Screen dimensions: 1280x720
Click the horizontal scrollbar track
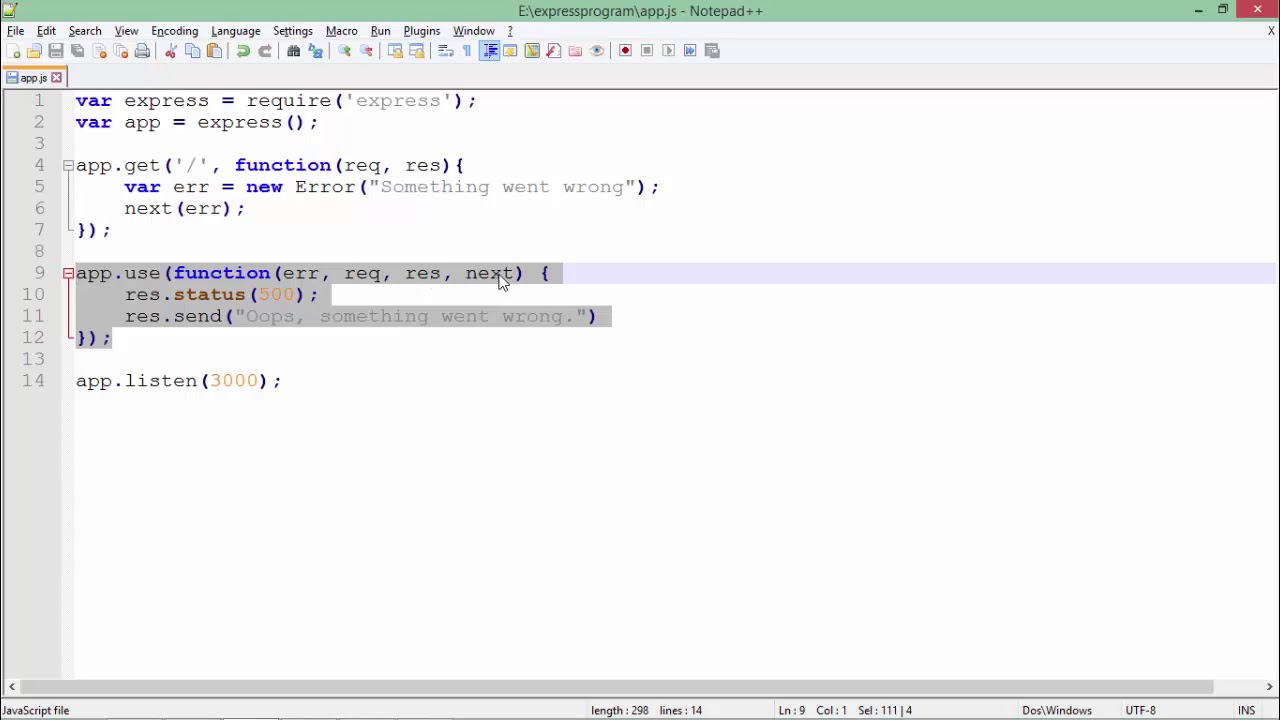[x=617, y=687]
